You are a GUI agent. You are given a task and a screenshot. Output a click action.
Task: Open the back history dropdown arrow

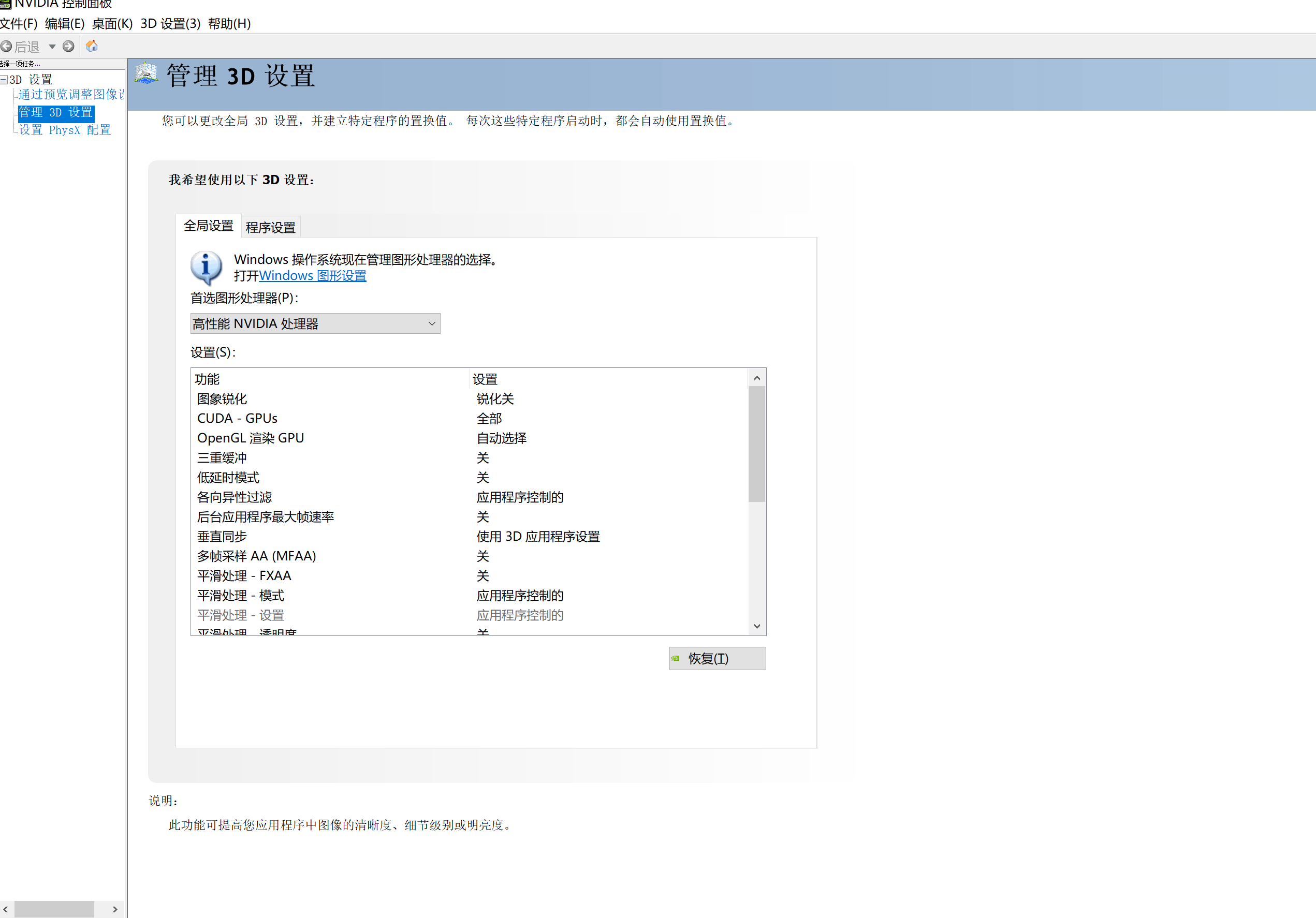52,47
